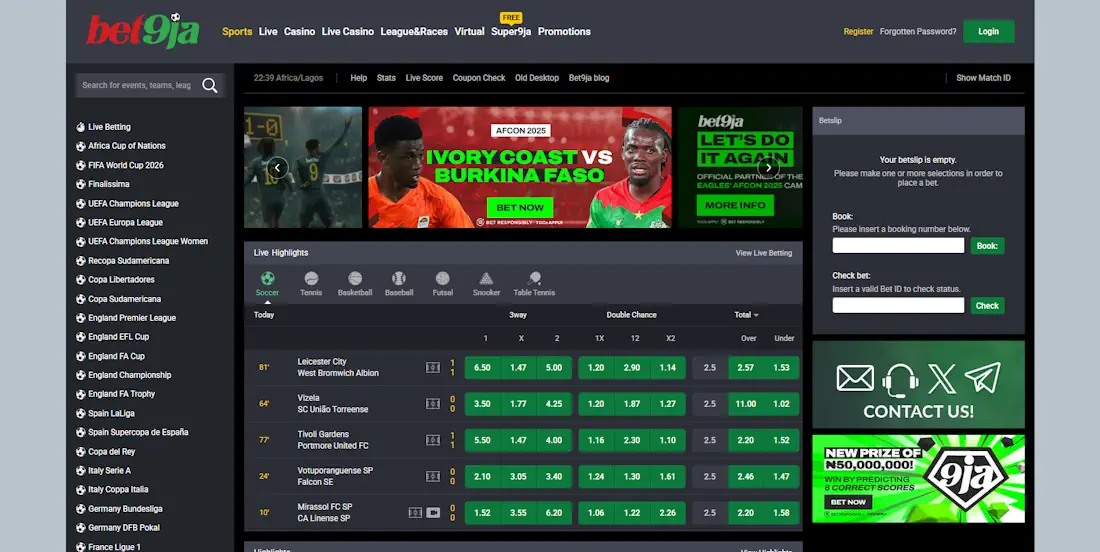Select Leicester City home win odds 6.50
Image resolution: width=1100 pixels, height=552 pixels.
click(483, 368)
